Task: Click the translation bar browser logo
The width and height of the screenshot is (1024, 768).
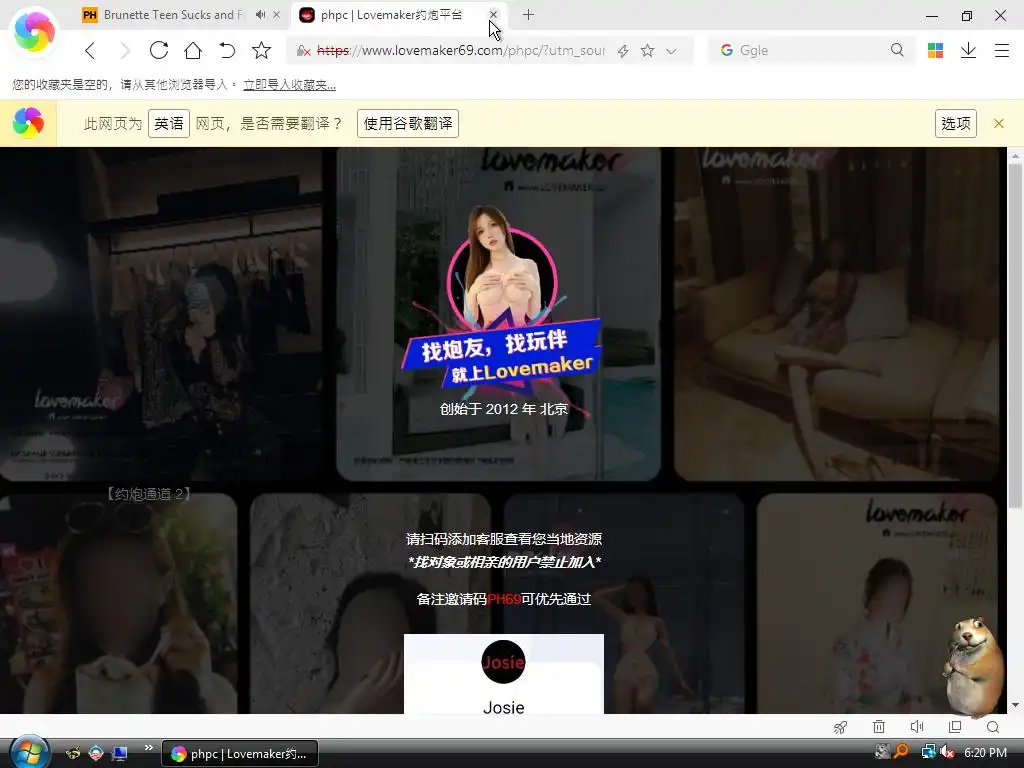Action: (x=28, y=123)
